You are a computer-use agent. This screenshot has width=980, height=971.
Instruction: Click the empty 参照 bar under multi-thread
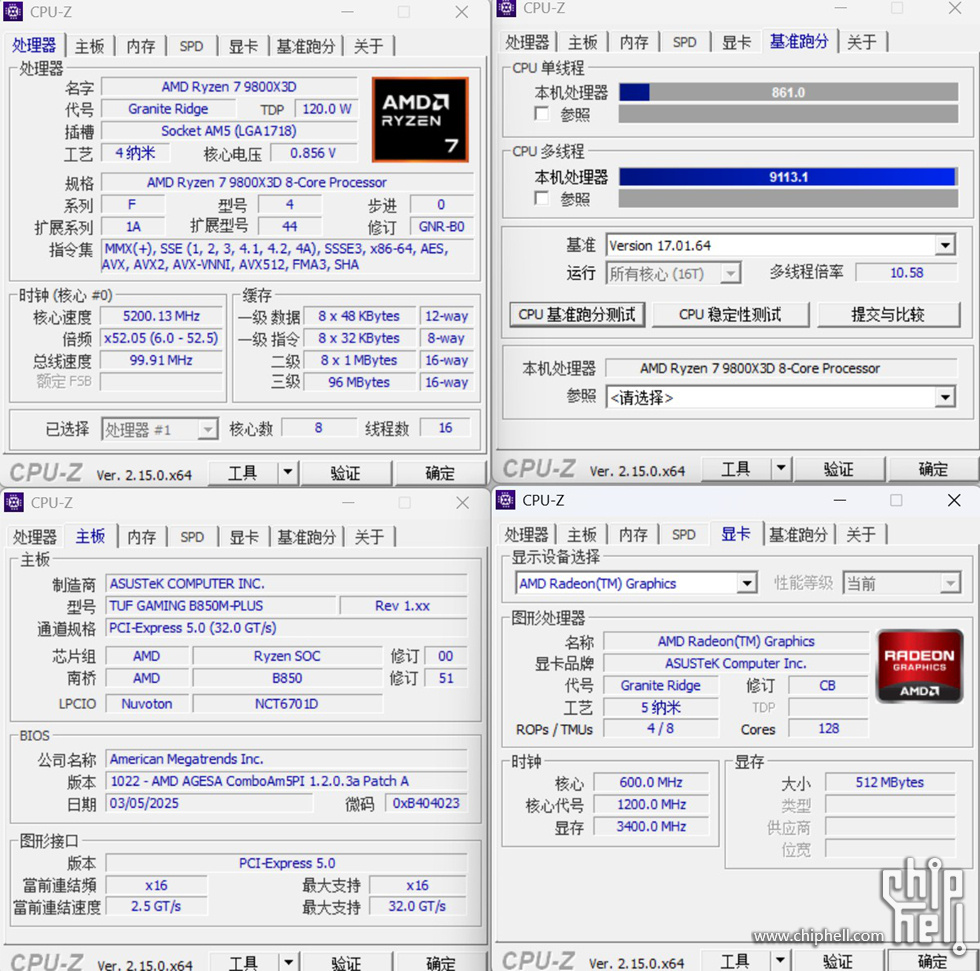[788, 199]
